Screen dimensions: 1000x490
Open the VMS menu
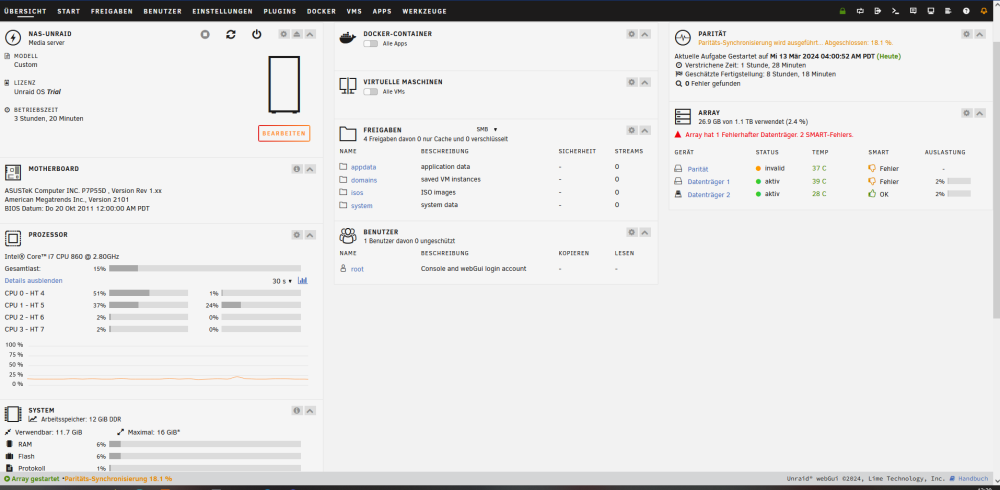pos(354,11)
